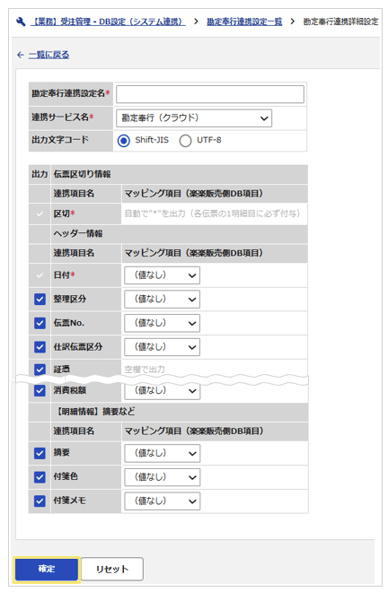Open the 伝票No. mapping dropdown
Viewport: 388px width, 592px height.
pos(162,323)
